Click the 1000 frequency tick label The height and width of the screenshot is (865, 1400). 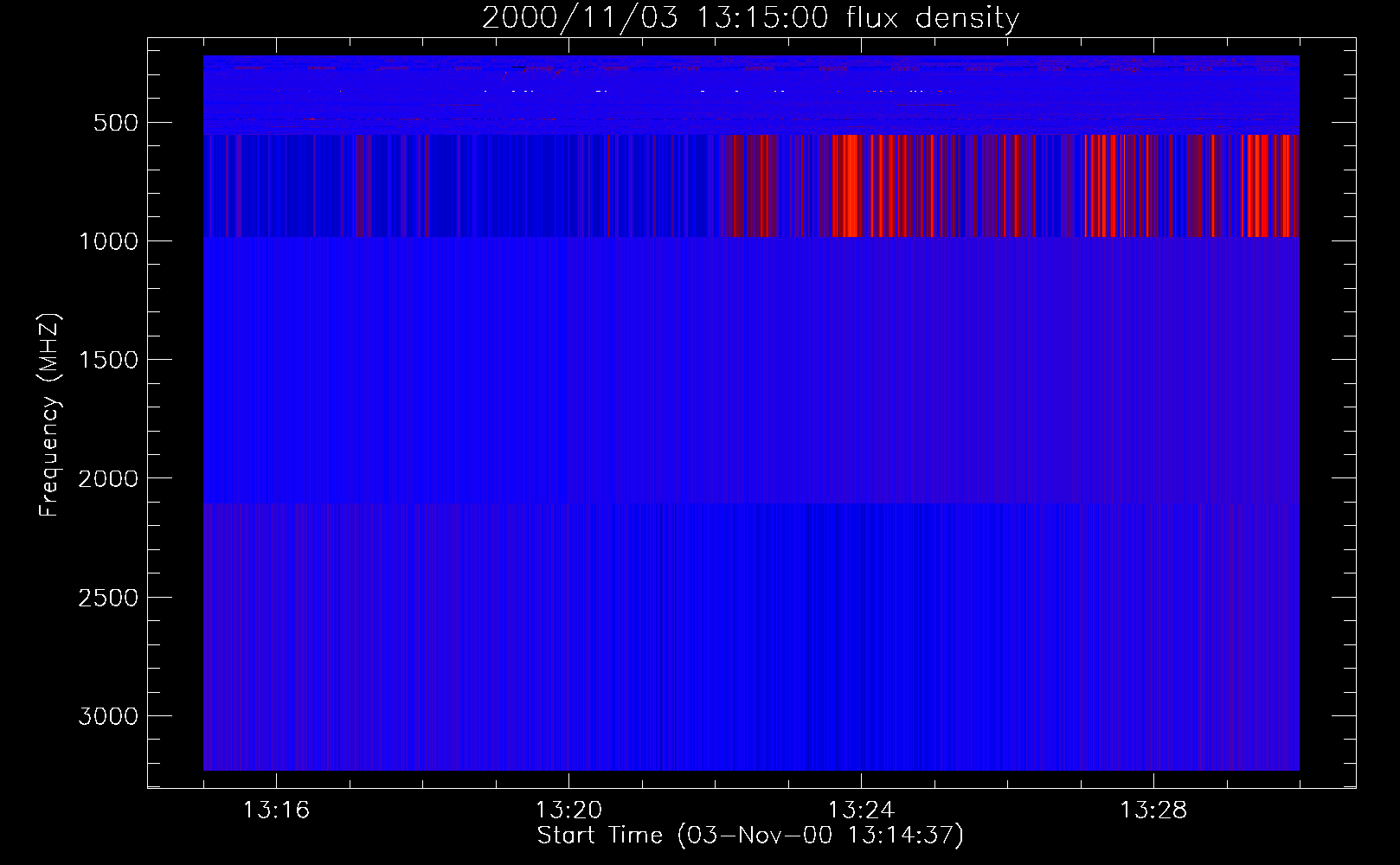[x=108, y=241]
